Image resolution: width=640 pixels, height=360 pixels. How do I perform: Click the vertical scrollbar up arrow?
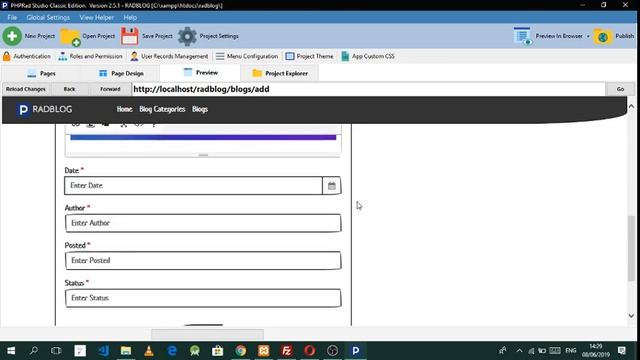tap(631, 107)
